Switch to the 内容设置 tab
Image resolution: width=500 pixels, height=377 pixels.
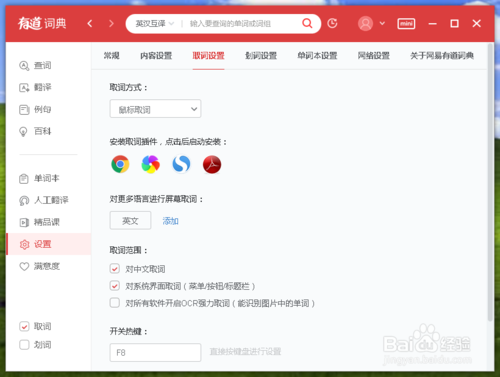[156, 56]
